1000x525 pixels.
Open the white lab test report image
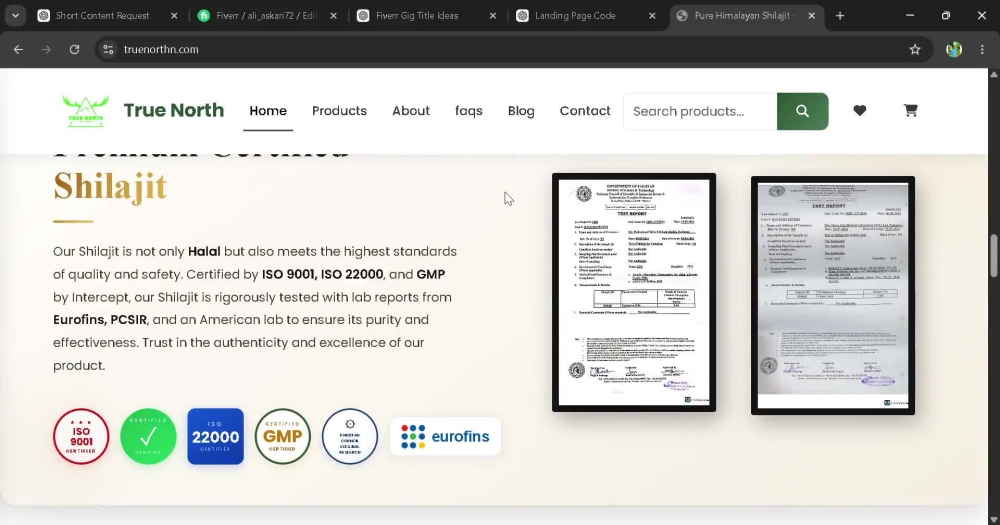coord(634,292)
